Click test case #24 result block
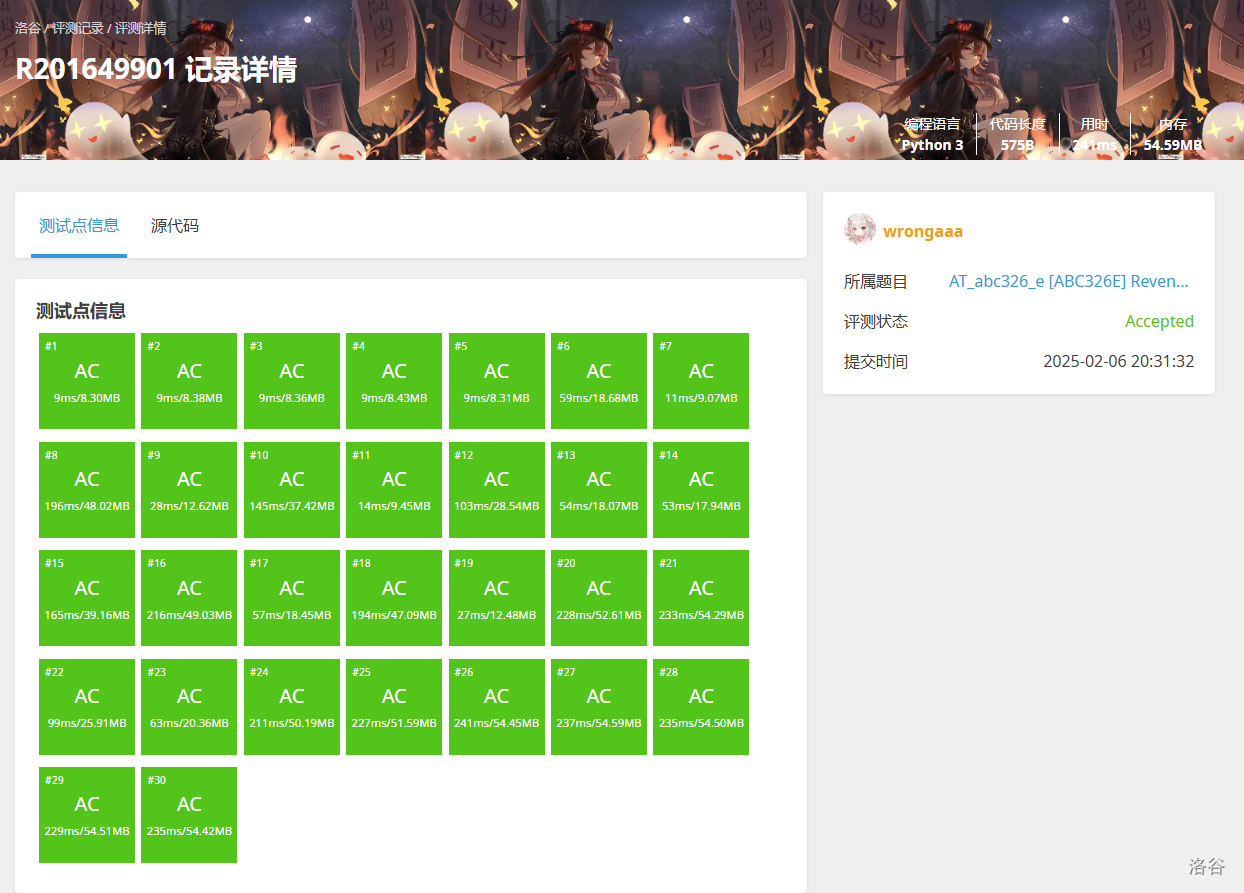1244x893 pixels. coord(292,707)
